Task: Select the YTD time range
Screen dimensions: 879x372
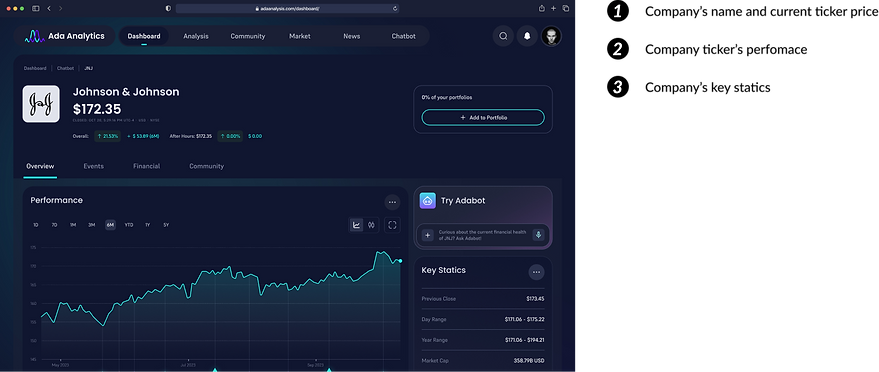Action: pos(129,225)
